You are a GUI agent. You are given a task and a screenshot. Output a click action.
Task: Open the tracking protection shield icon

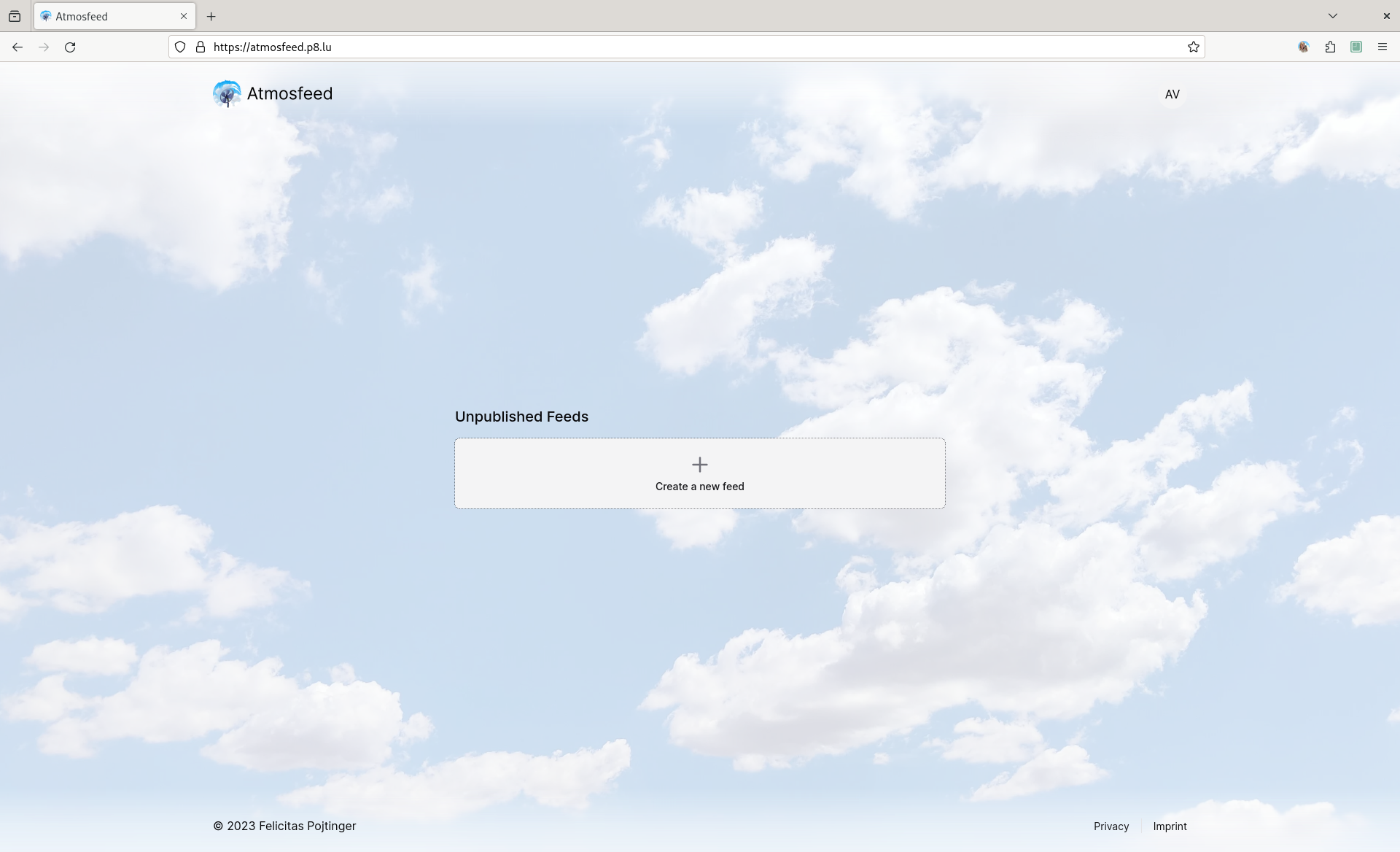pos(180,47)
